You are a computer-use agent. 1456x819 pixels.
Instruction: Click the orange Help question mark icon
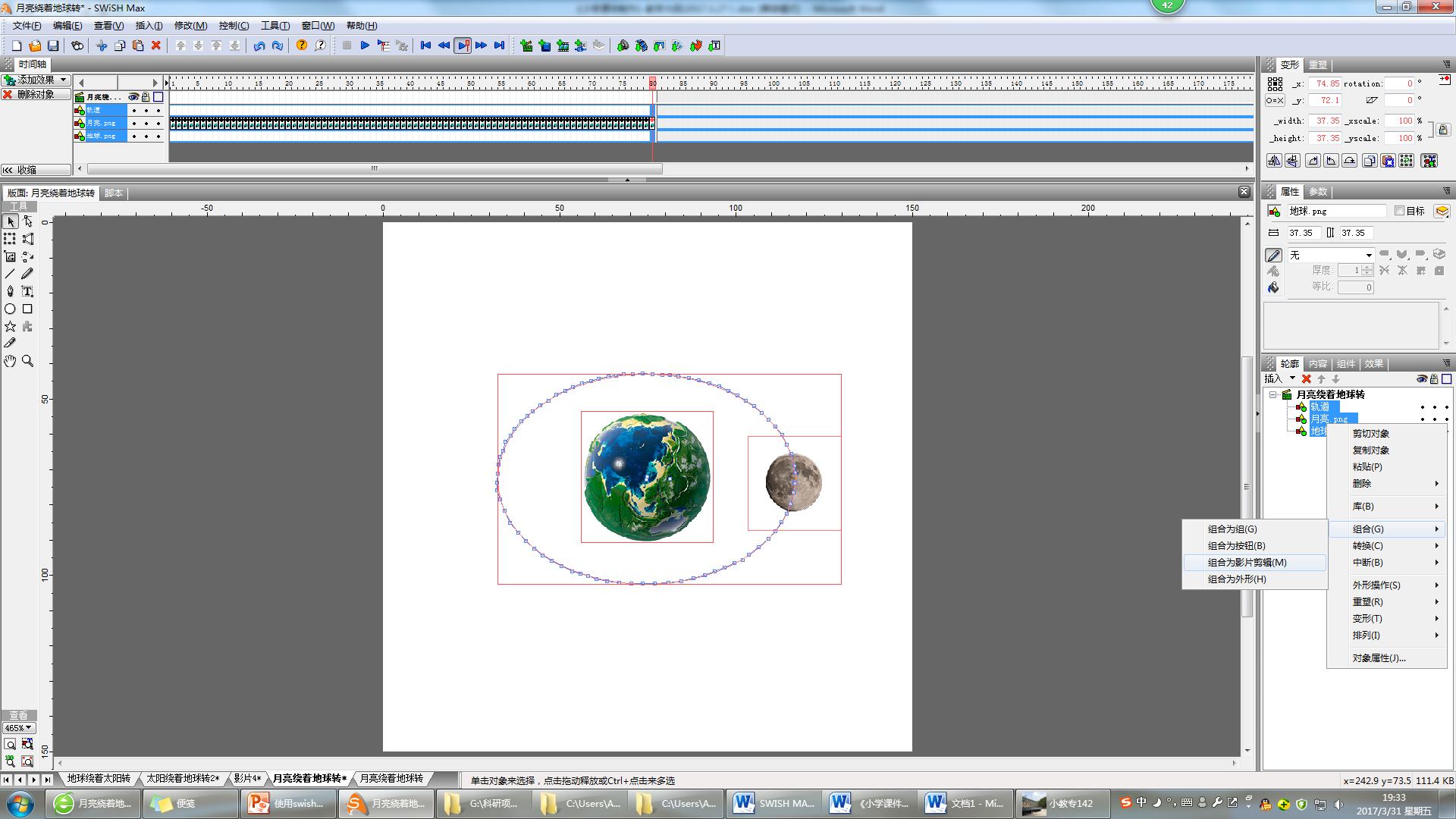pos(302,45)
